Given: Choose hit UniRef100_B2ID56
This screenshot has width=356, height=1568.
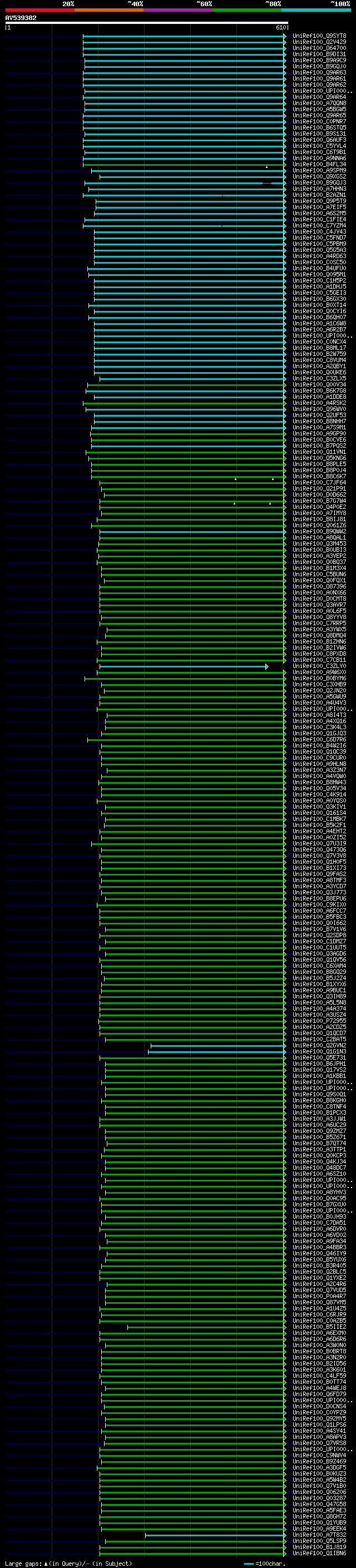Looking at the screenshot, I should [x=319, y=1363].
